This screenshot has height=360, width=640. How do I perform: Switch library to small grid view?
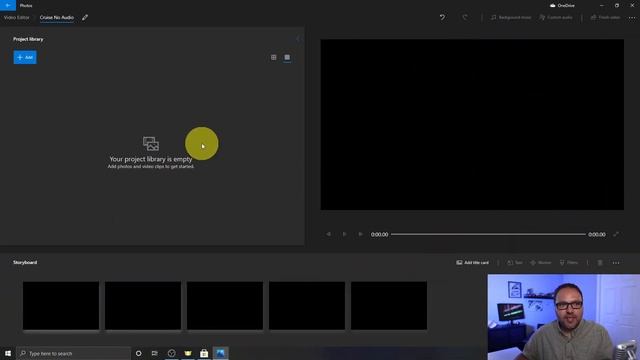(x=273, y=57)
